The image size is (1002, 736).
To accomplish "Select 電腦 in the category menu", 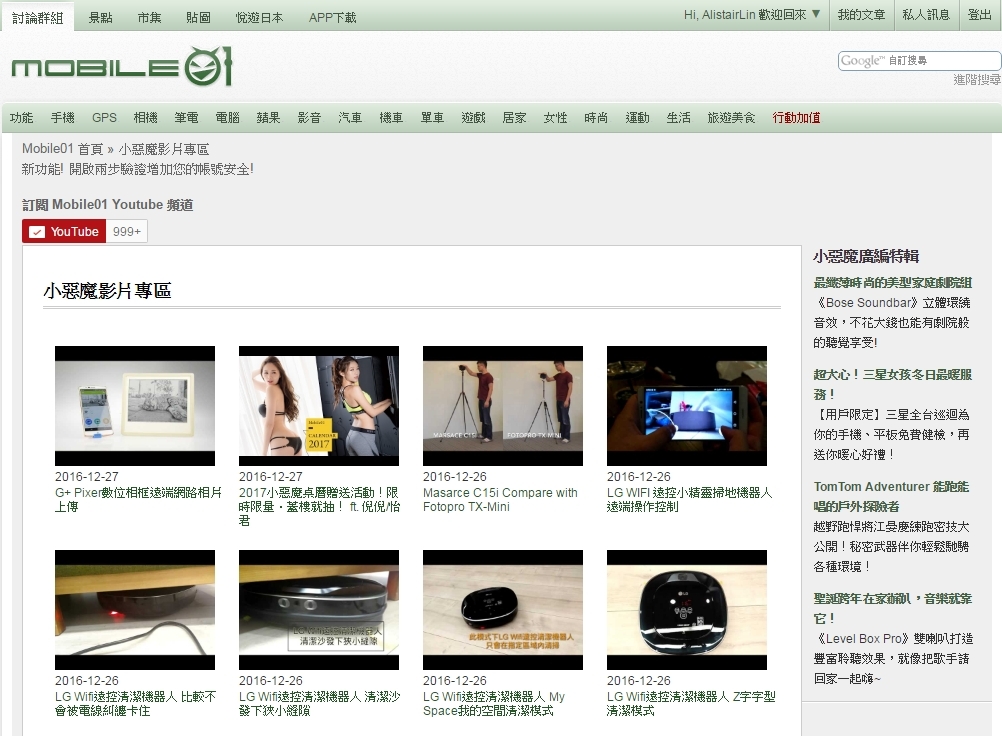I will (227, 118).
